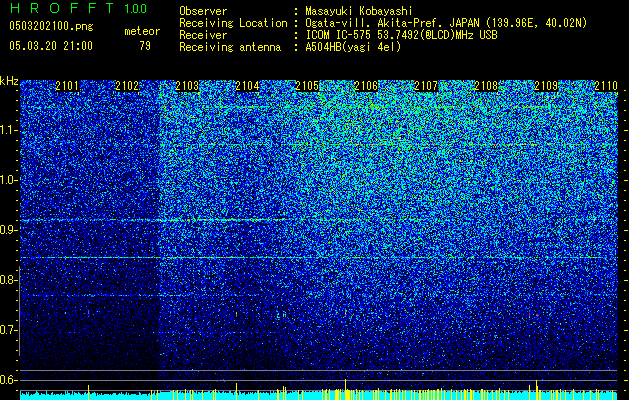Click the 0.8 kHz axis tick label
The height and width of the screenshot is (400, 629).
[x=8, y=280]
